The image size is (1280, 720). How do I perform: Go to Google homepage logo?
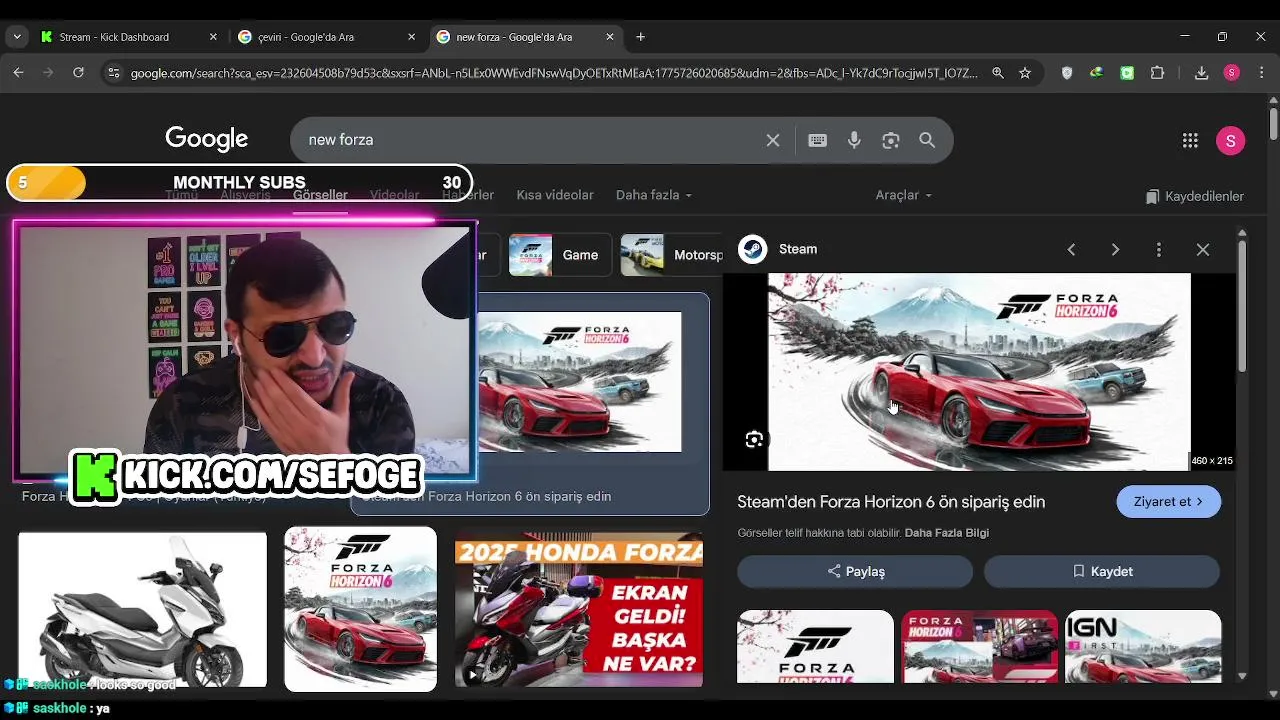(207, 140)
